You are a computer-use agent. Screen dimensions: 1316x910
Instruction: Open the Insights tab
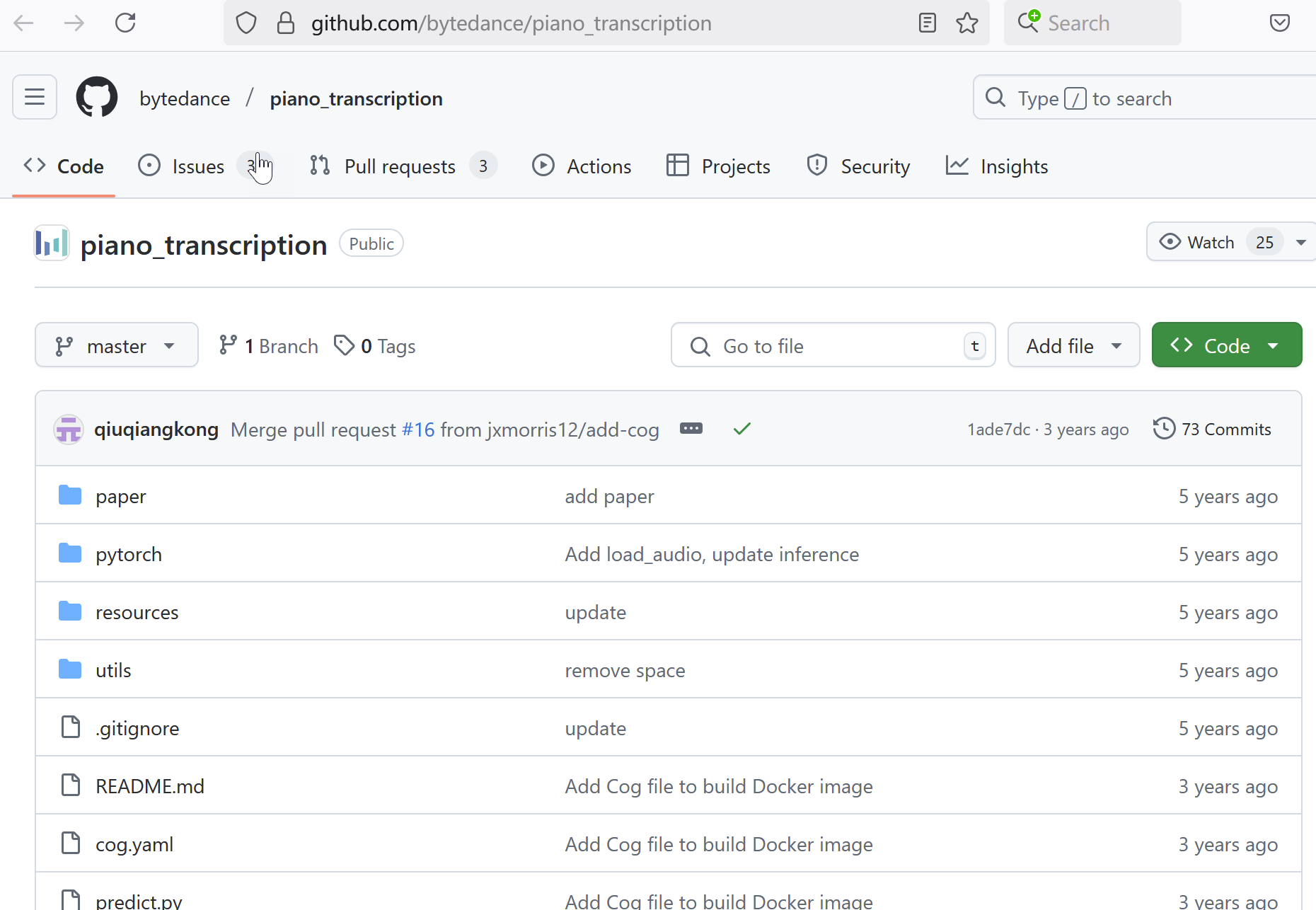997,166
